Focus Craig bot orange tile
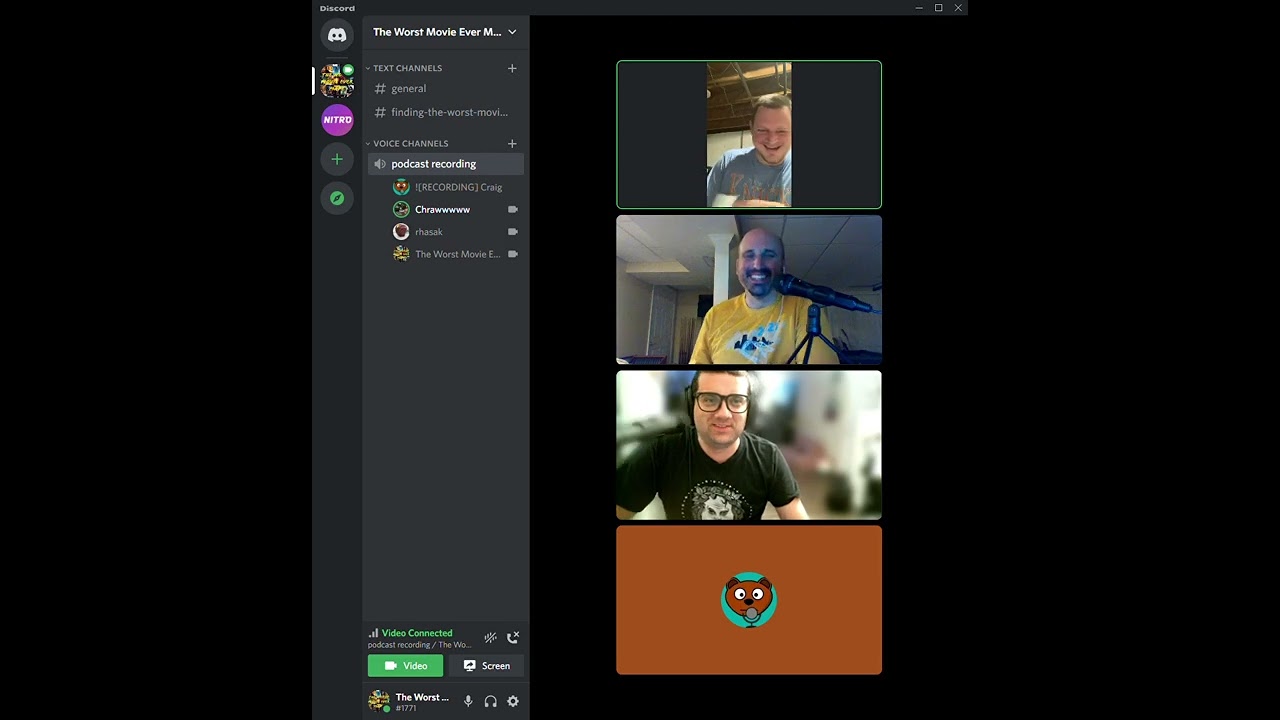 (749, 600)
